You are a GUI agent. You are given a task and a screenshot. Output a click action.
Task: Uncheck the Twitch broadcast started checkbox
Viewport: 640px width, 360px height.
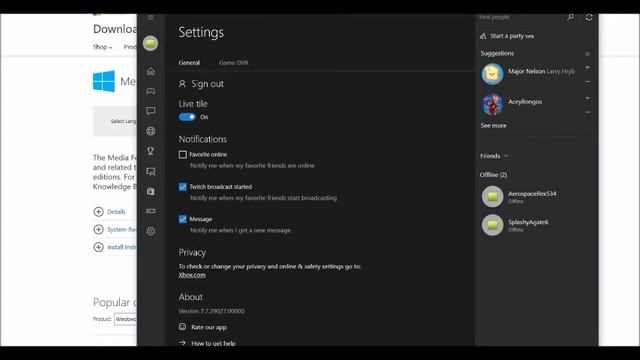pos(182,187)
